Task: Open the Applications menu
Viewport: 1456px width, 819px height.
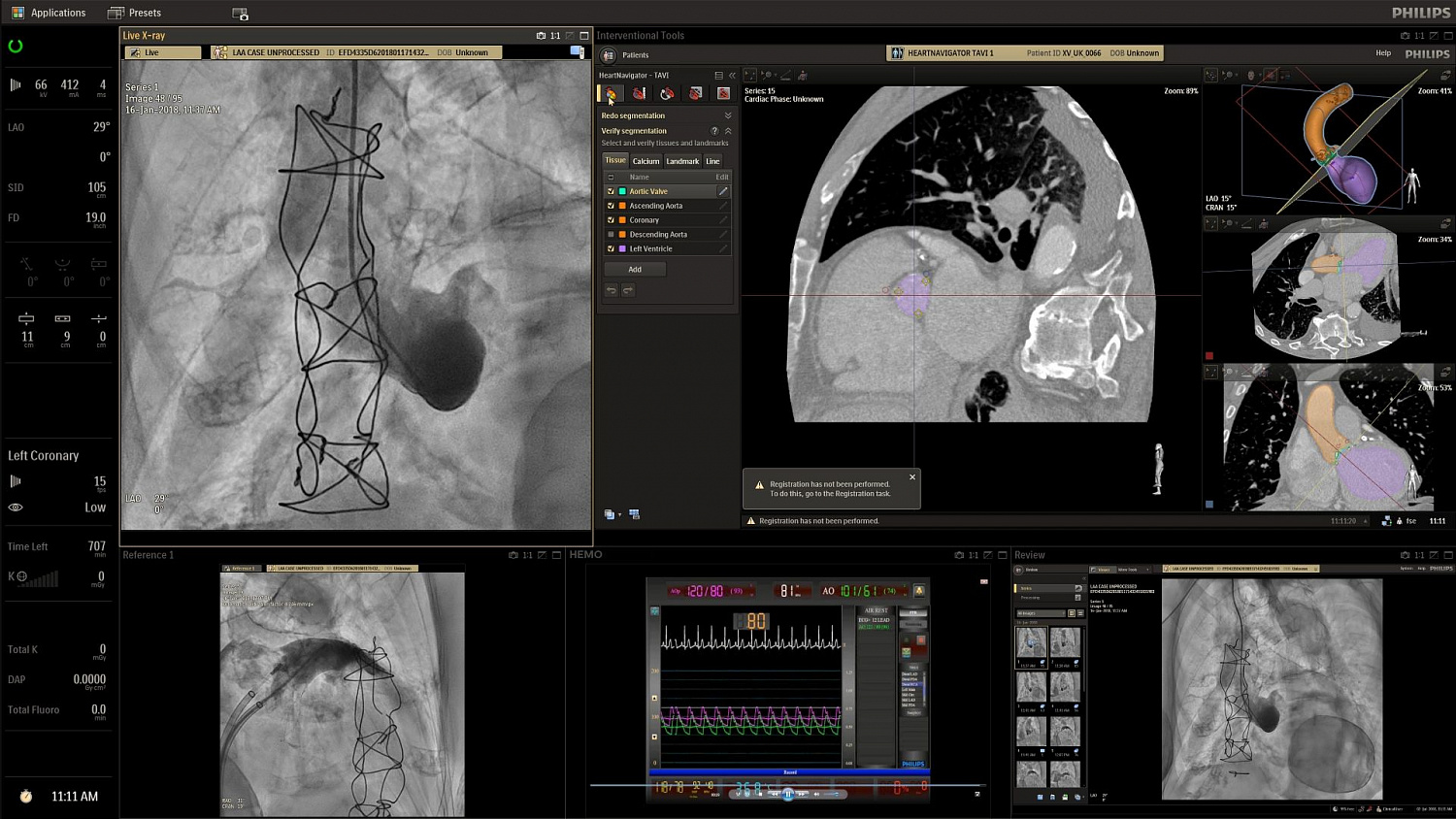Action: (49, 13)
